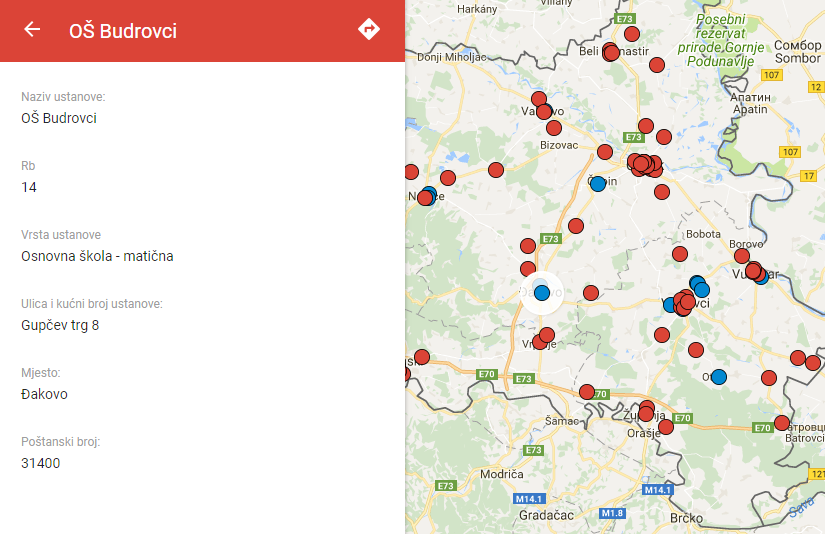Viewport: 825px width, 534px height.
Task: Click the Gradačac map label
Action: 546,515
